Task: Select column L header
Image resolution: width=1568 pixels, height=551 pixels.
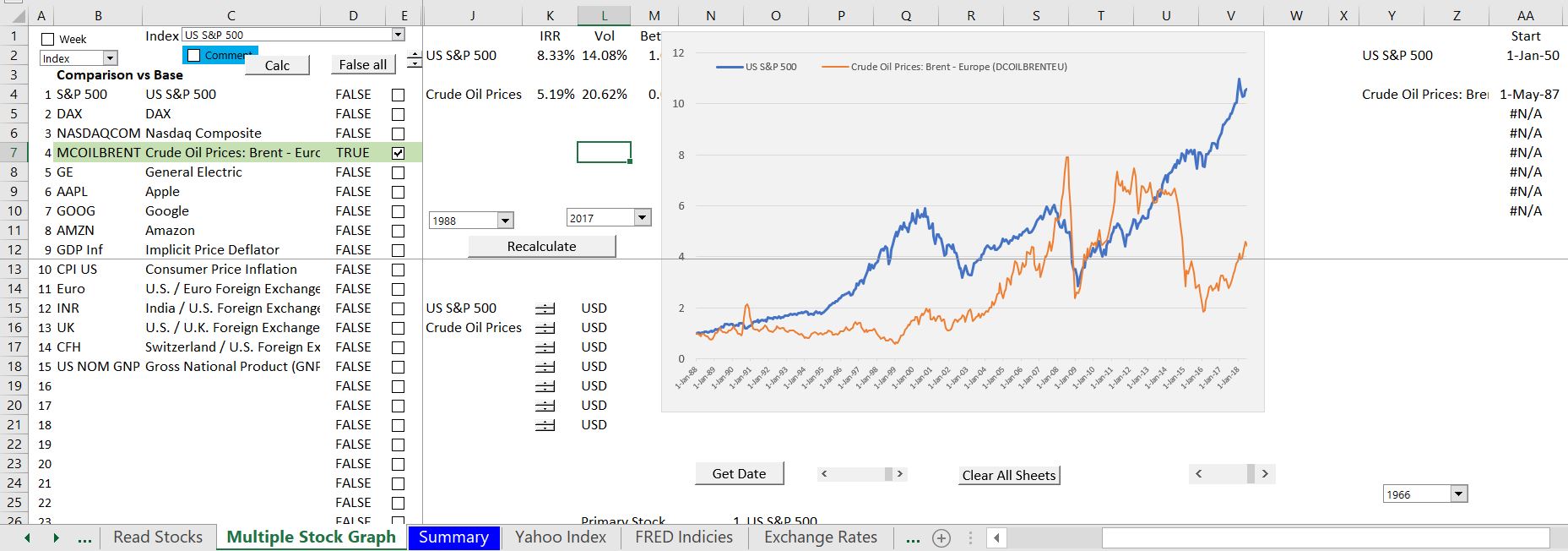Action: click(604, 15)
